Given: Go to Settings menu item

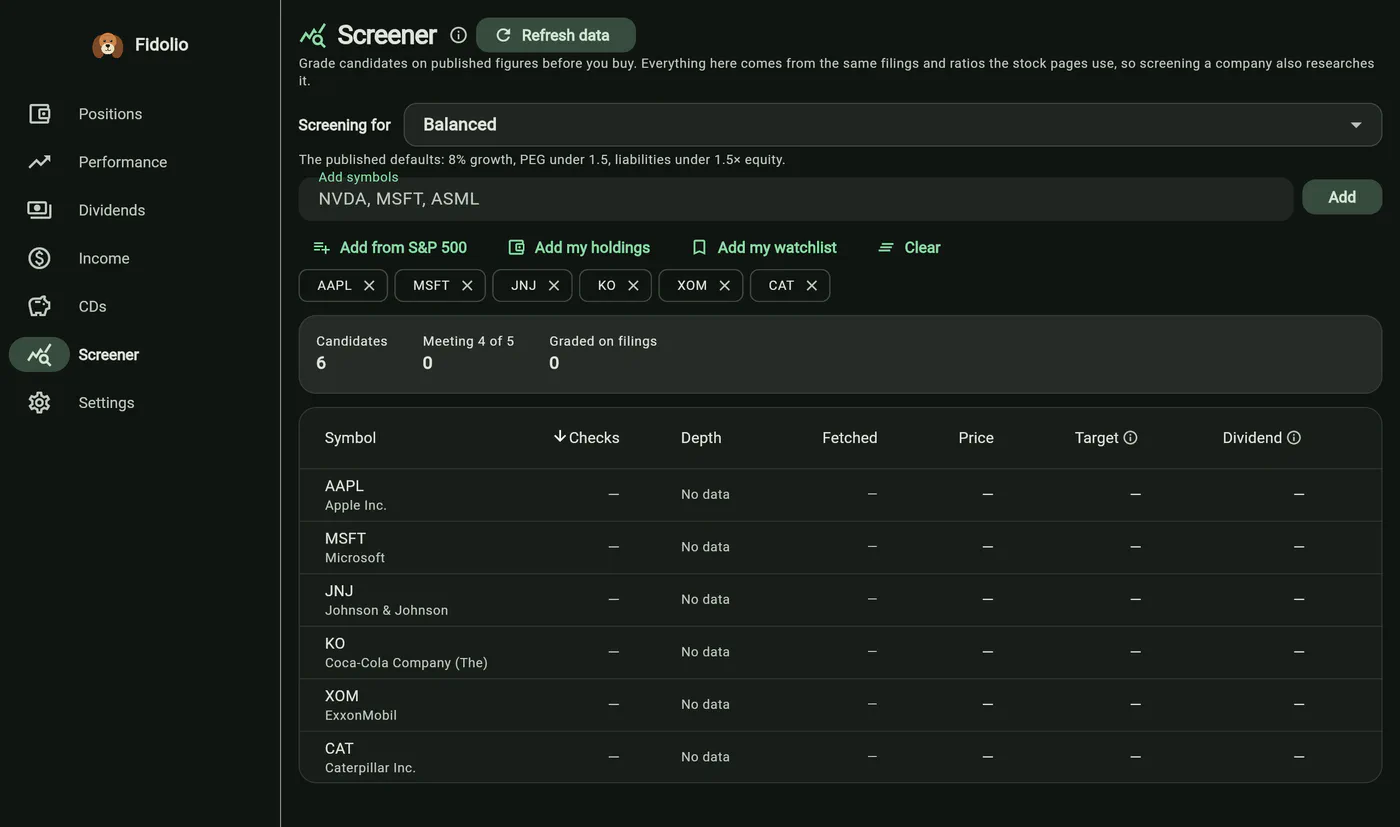Looking at the screenshot, I should tap(106, 402).
